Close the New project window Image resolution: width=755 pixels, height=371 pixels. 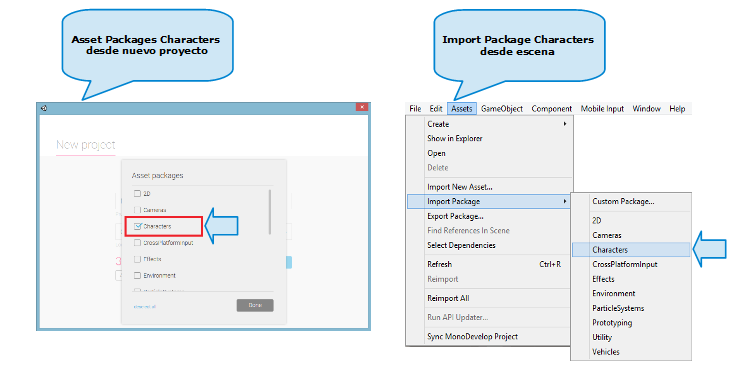[x=361, y=107]
